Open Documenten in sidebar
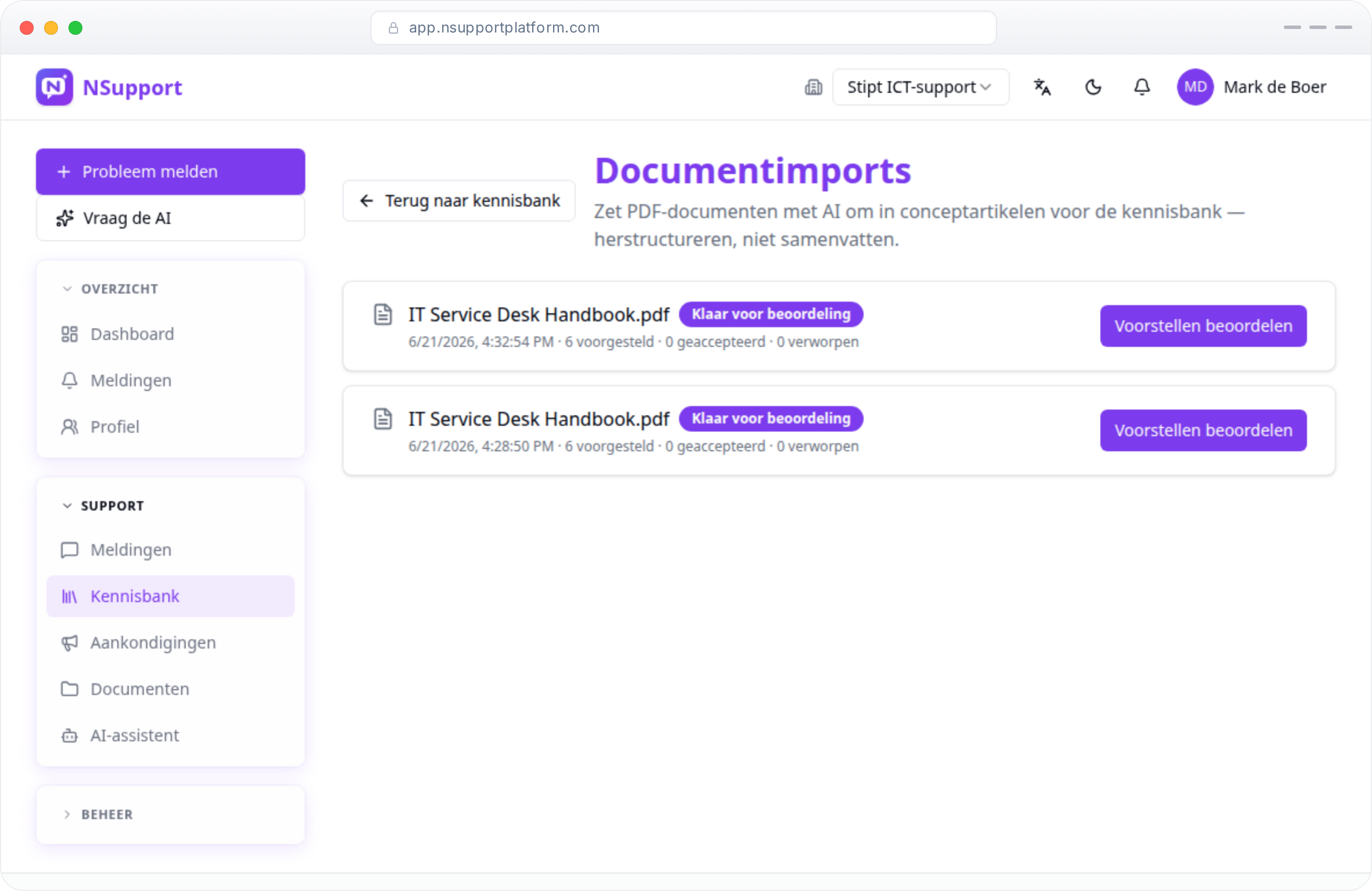 pyautogui.click(x=171, y=689)
